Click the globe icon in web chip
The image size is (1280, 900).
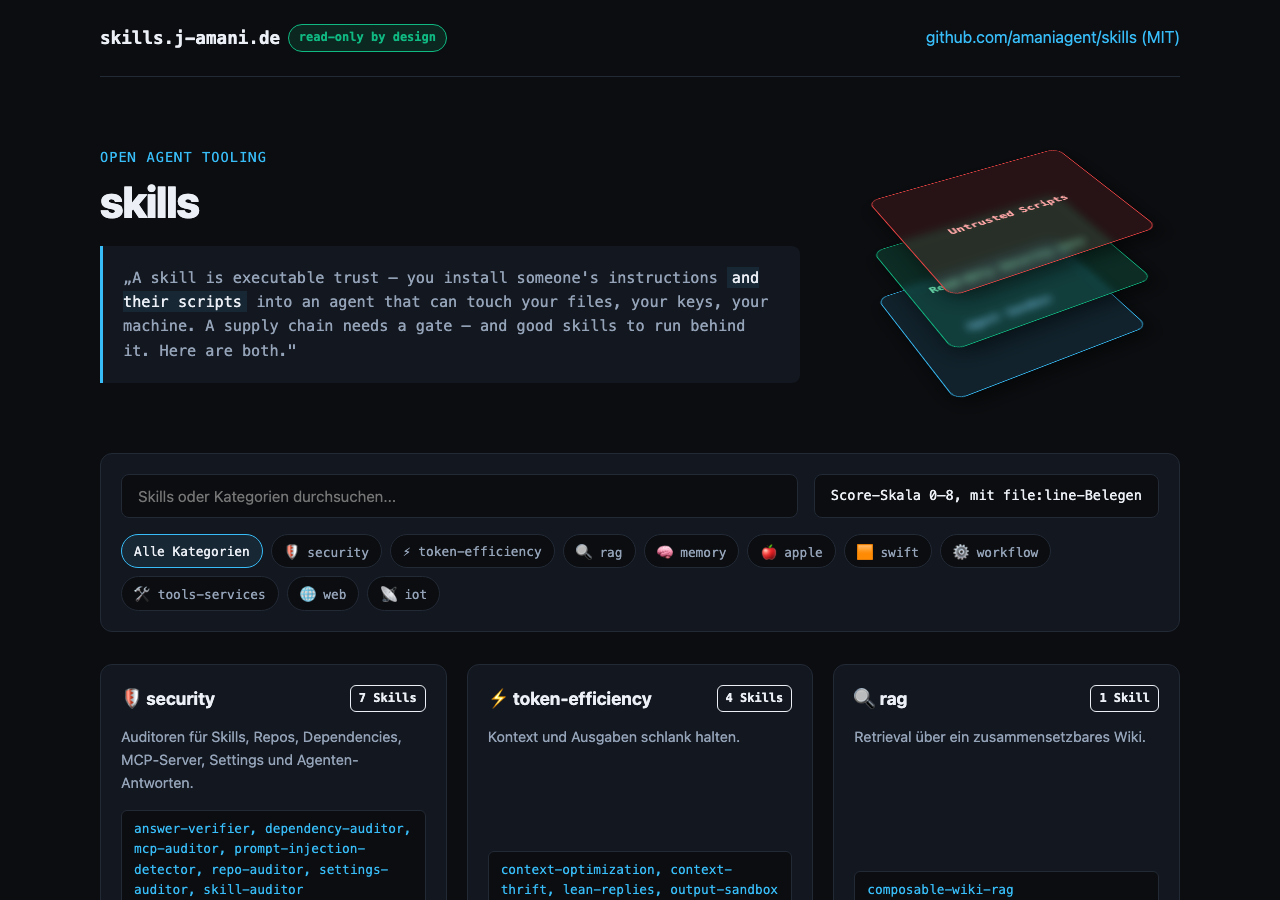(308, 594)
